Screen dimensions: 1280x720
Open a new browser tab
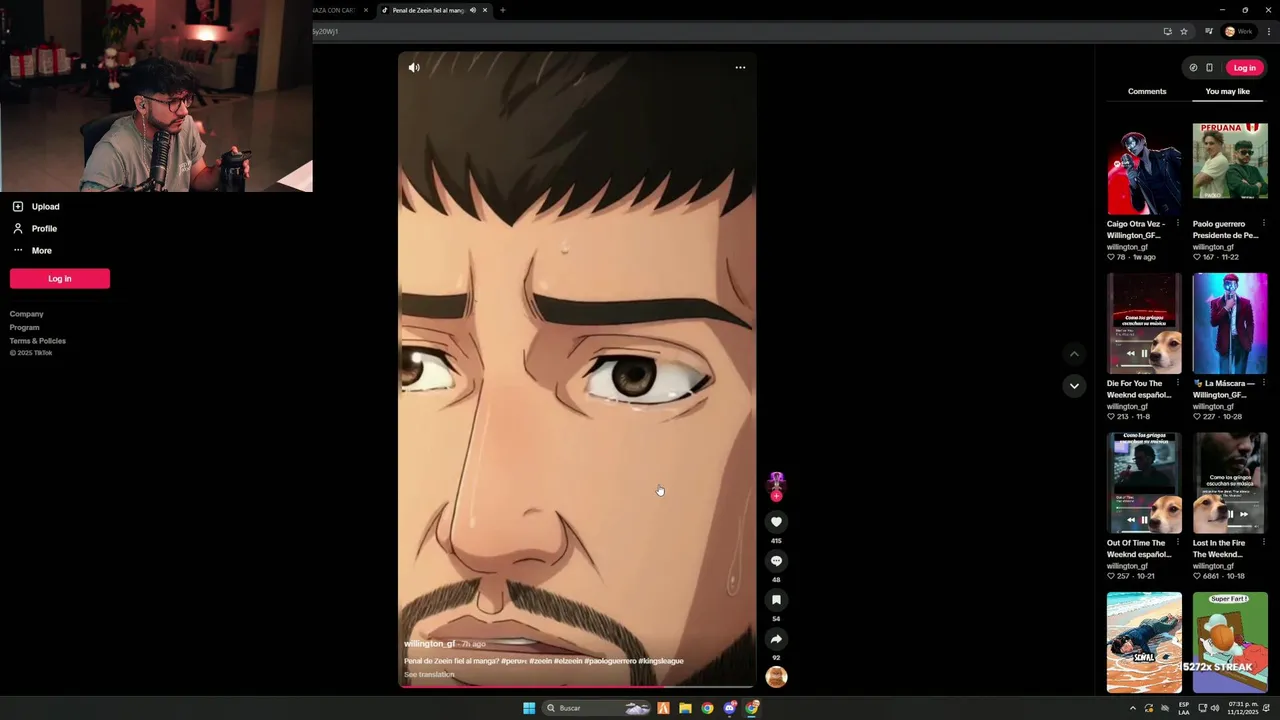coord(503,10)
